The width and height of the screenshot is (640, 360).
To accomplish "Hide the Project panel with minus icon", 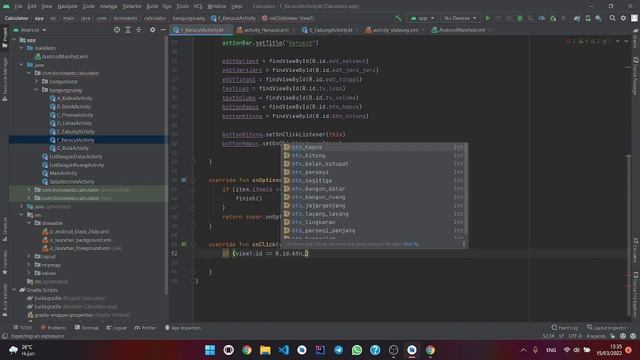I will click(163, 30).
